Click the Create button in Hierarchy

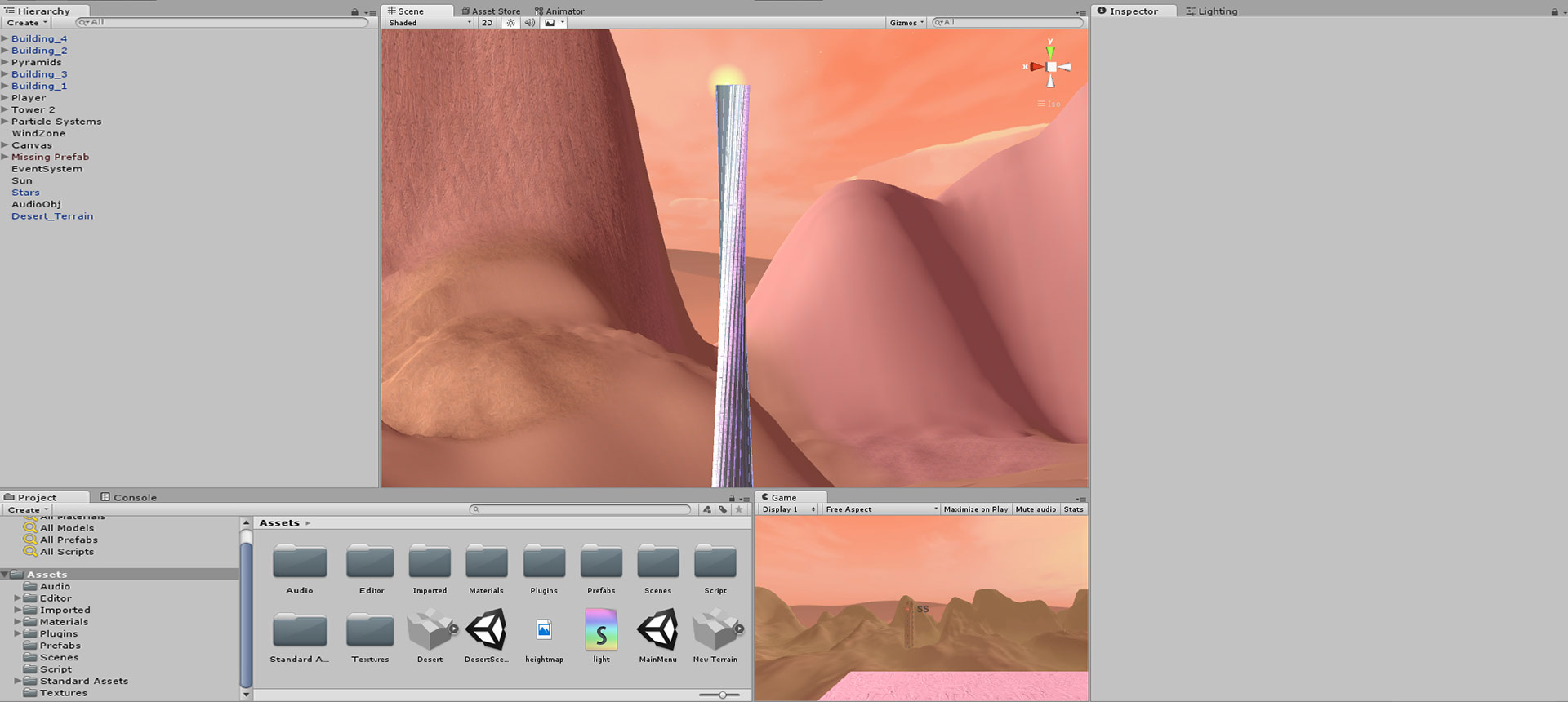click(x=27, y=23)
